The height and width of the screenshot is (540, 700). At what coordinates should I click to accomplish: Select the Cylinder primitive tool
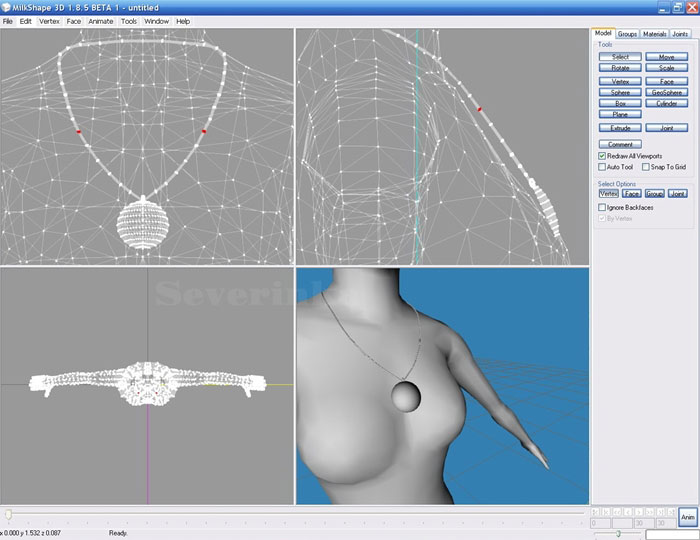point(667,103)
